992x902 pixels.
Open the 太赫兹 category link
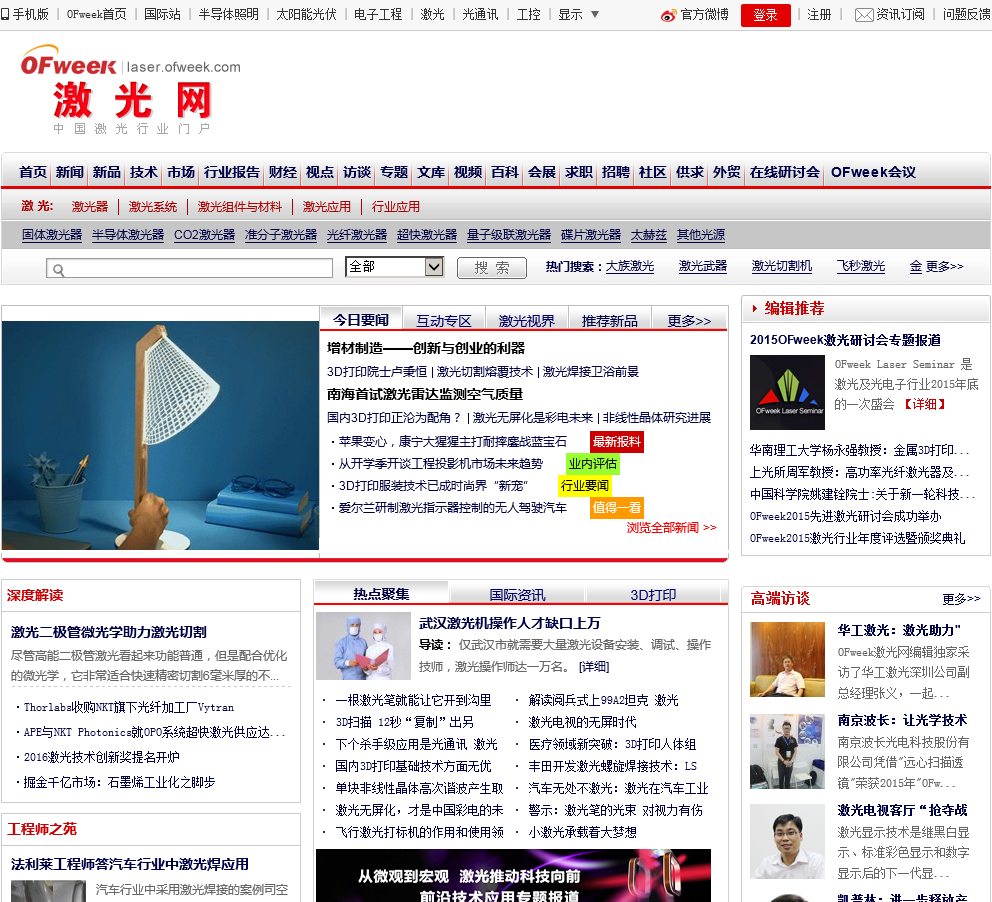648,235
